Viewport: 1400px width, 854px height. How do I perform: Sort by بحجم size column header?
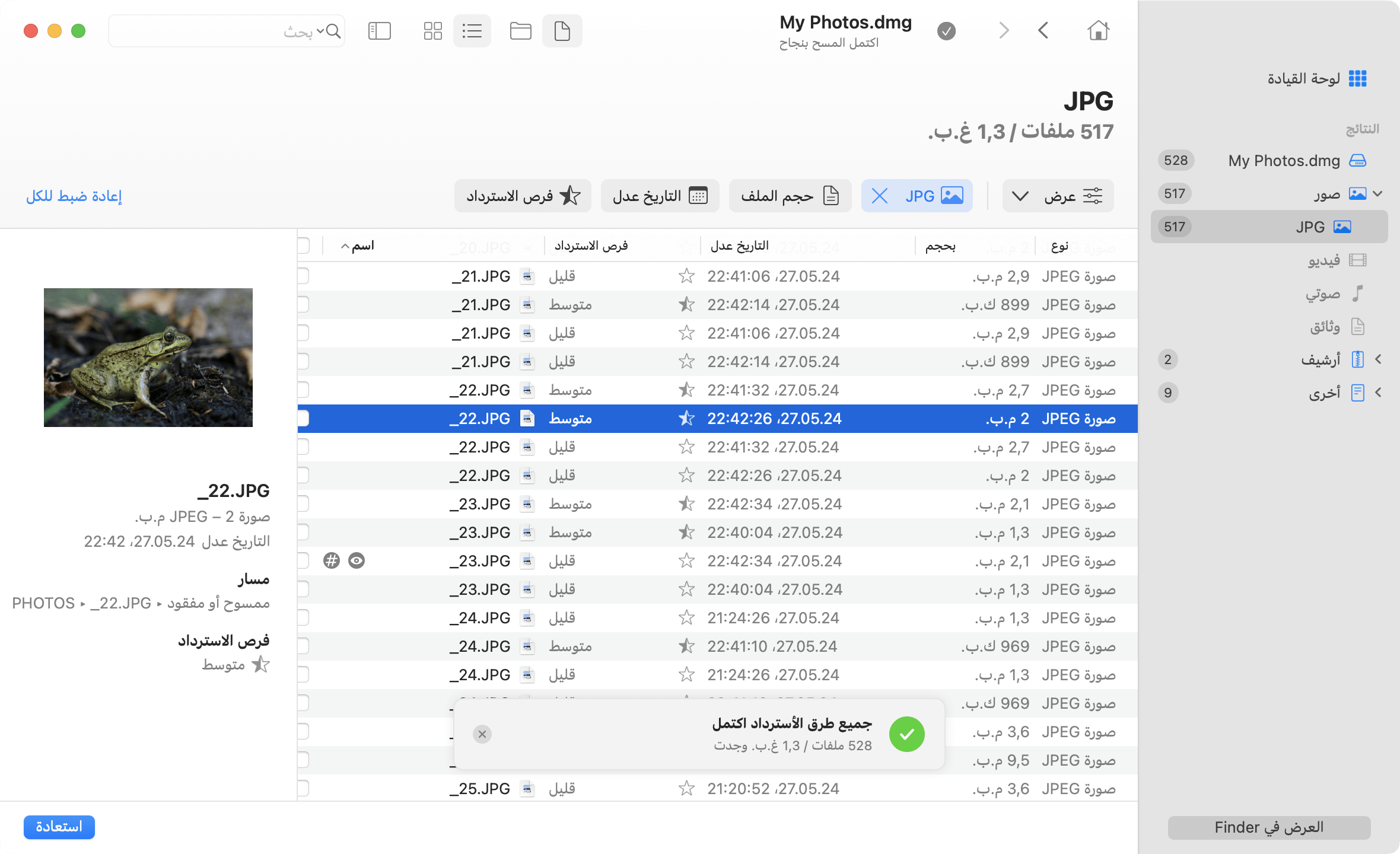(940, 246)
